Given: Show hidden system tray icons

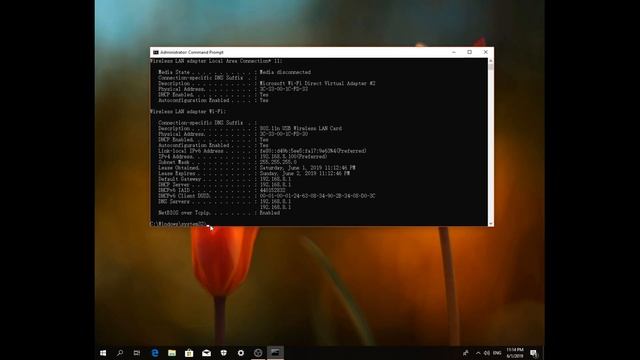Looking at the screenshot, I should pos(478,353).
